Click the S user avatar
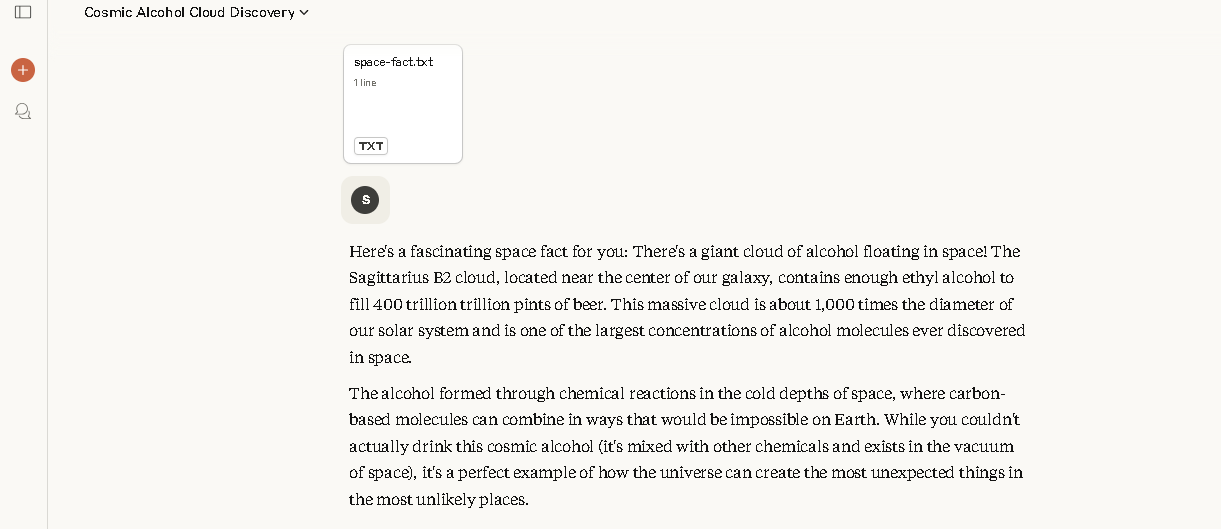 pos(365,200)
